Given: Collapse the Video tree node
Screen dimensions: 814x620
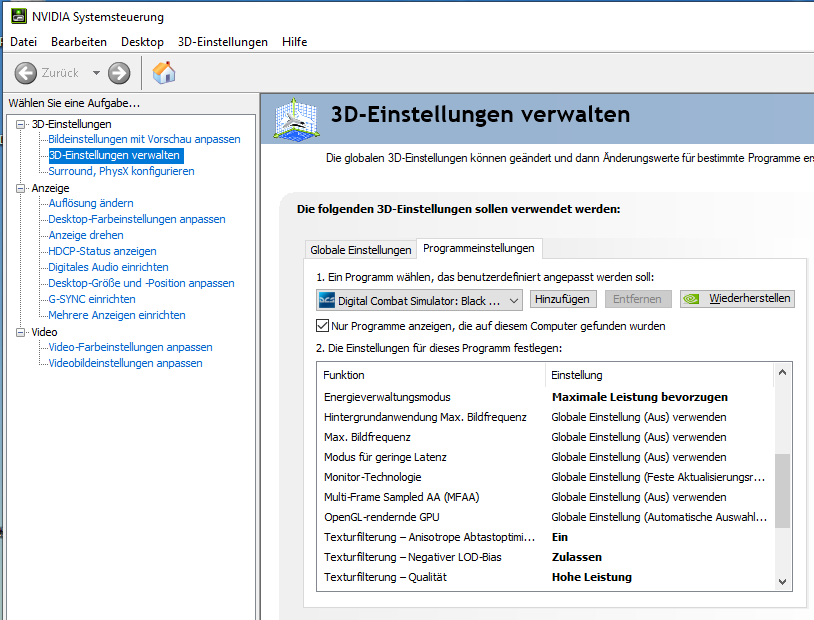Looking at the screenshot, I should (20, 332).
